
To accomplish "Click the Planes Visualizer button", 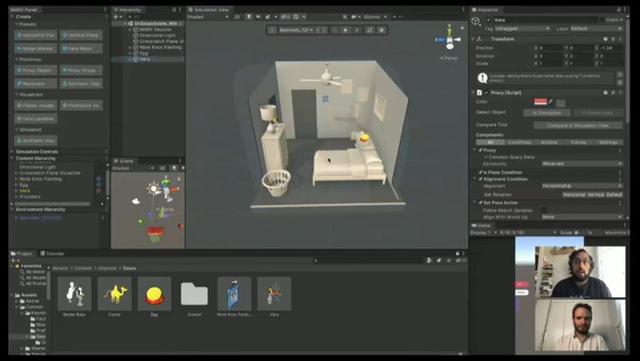I will click(x=36, y=105).
